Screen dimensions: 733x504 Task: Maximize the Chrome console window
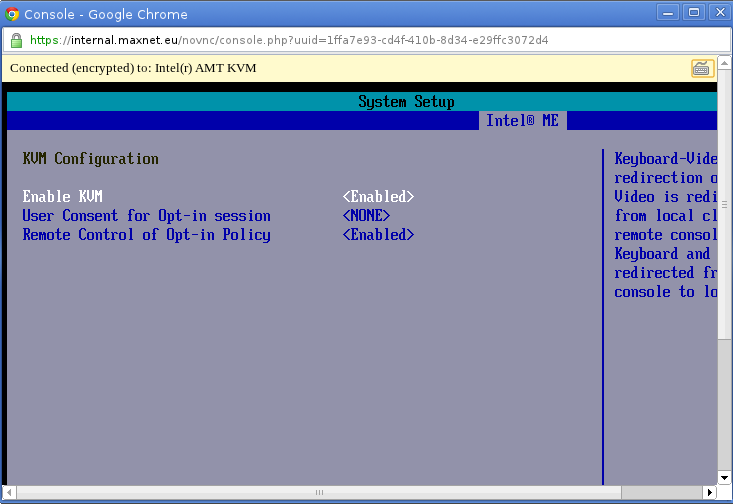(694, 12)
